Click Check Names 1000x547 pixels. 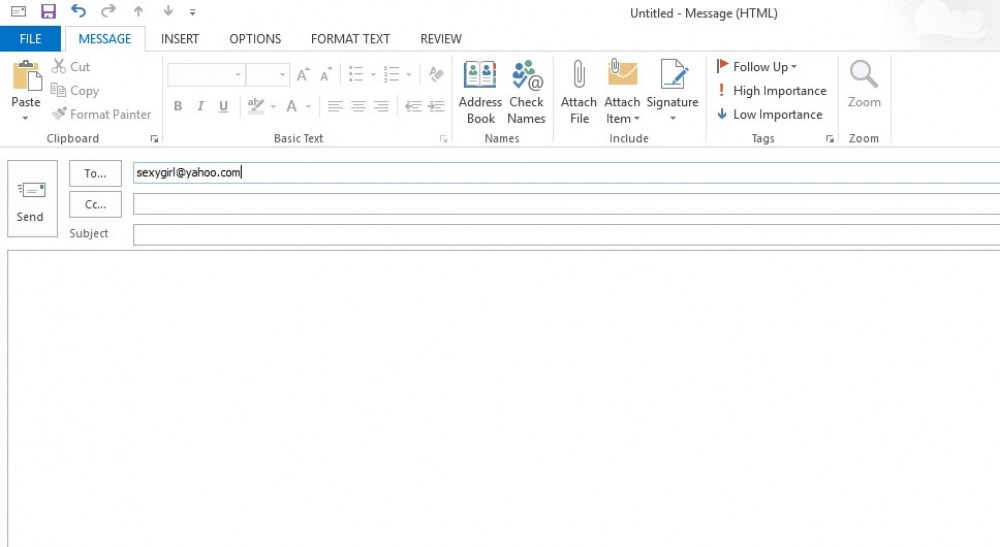[526, 92]
